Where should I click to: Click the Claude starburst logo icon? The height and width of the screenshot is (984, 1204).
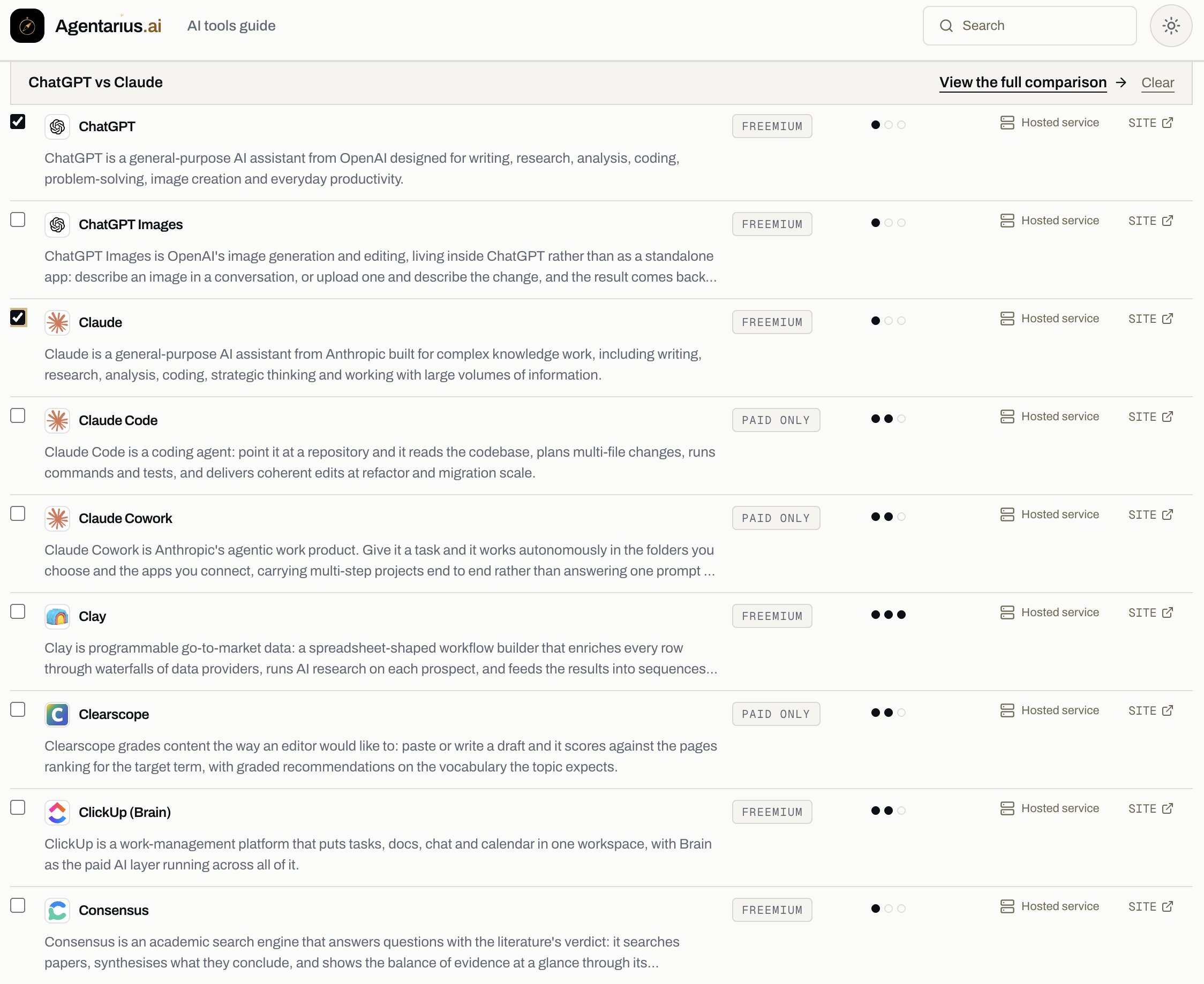pos(57,322)
